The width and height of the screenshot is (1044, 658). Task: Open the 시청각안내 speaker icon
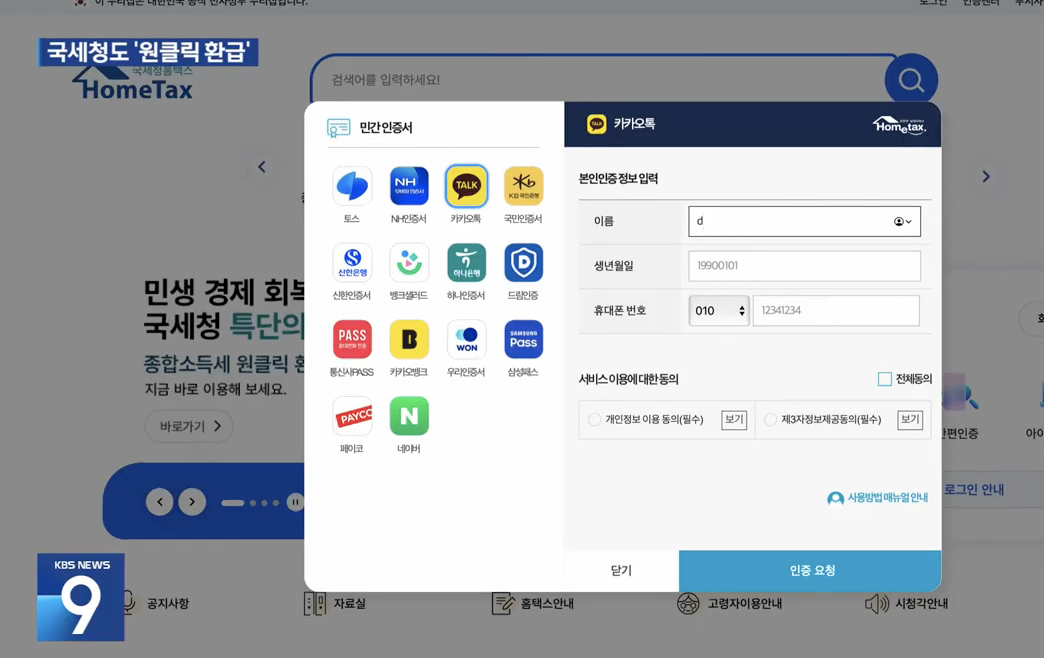(x=877, y=603)
